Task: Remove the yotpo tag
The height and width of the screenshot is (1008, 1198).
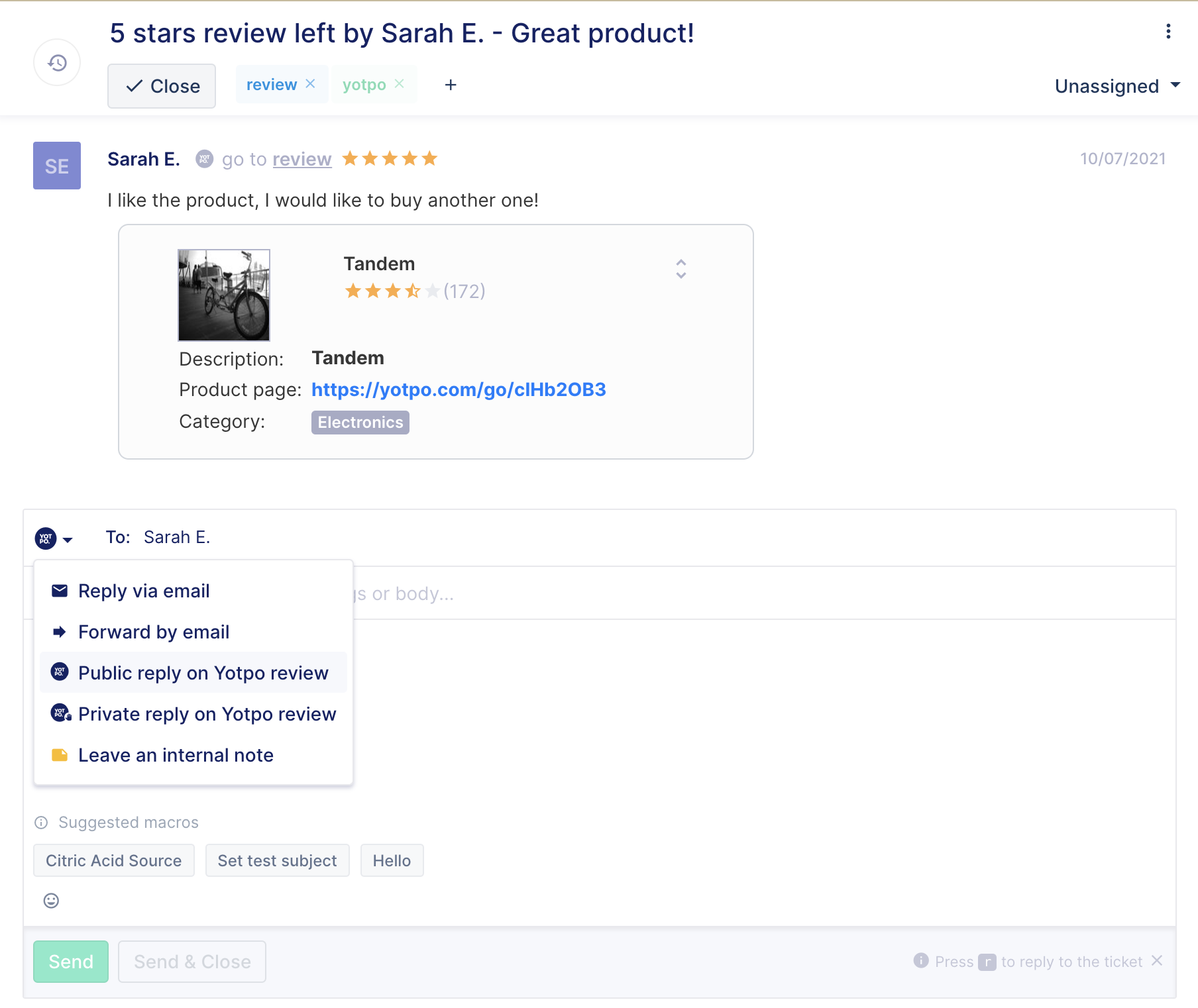Action: (x=399, y=84)
